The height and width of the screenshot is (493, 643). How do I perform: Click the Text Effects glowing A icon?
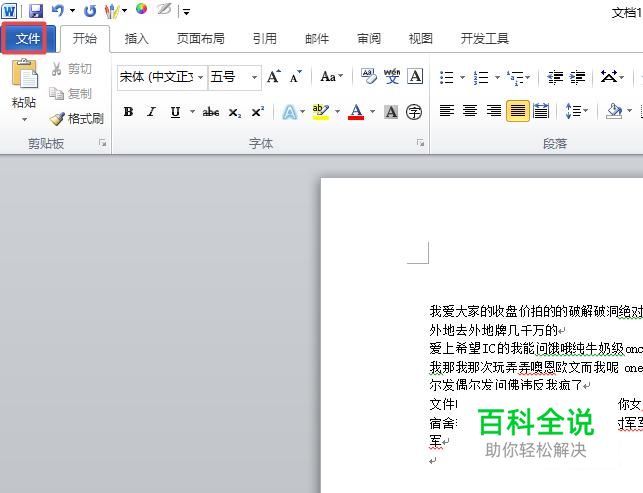click(290, 112)
